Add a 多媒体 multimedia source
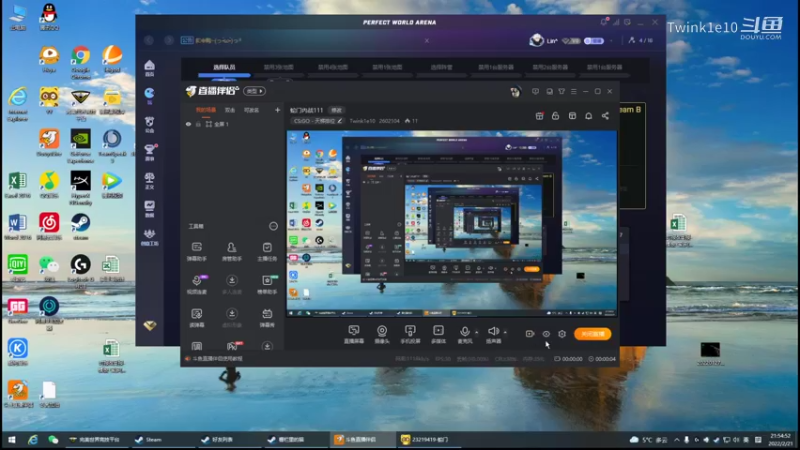 (x=438, y=334)
